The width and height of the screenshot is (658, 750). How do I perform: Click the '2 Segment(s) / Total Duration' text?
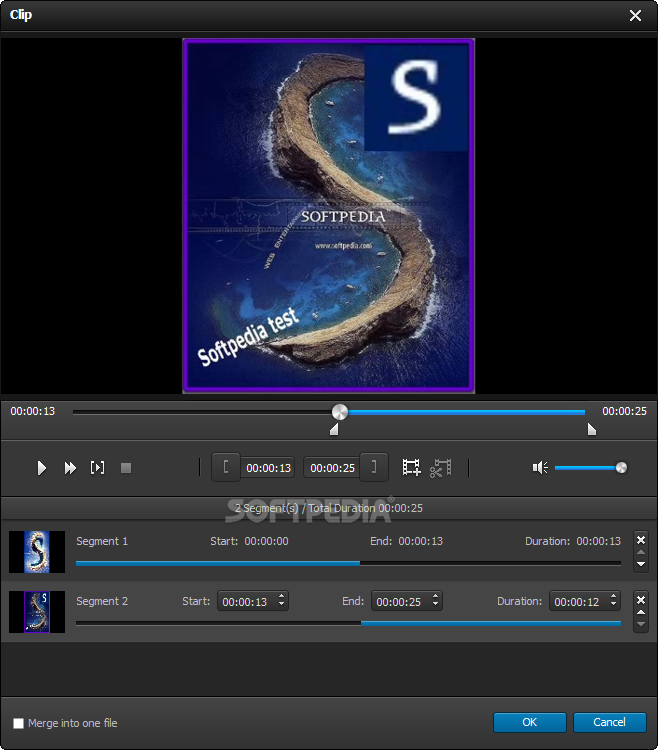point(329,508)
